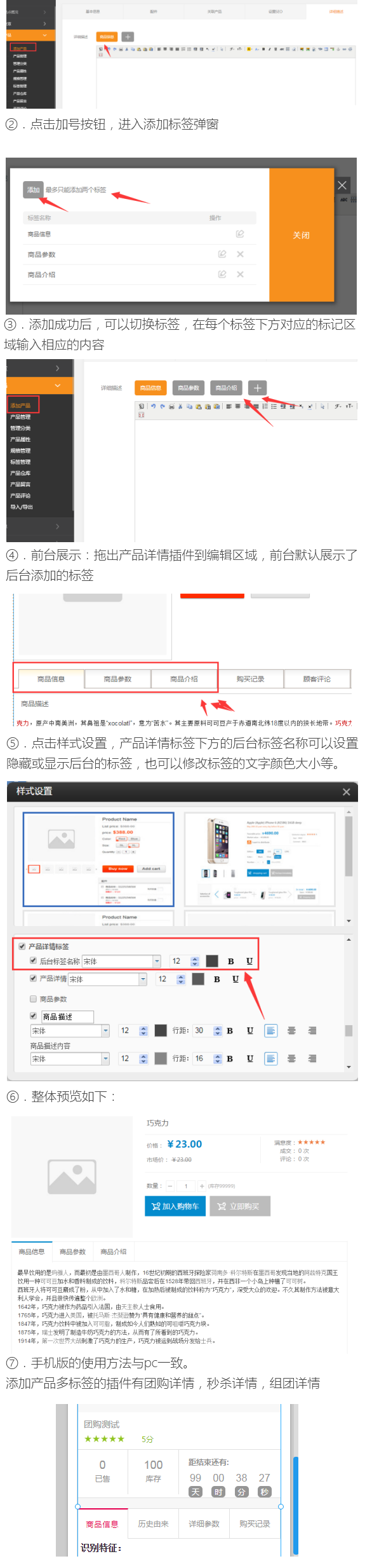Image resolution: width=372 pixels, height=1568 pixels.
Task: Toggle underline for 后台标签名称 text
Action: 249,962
